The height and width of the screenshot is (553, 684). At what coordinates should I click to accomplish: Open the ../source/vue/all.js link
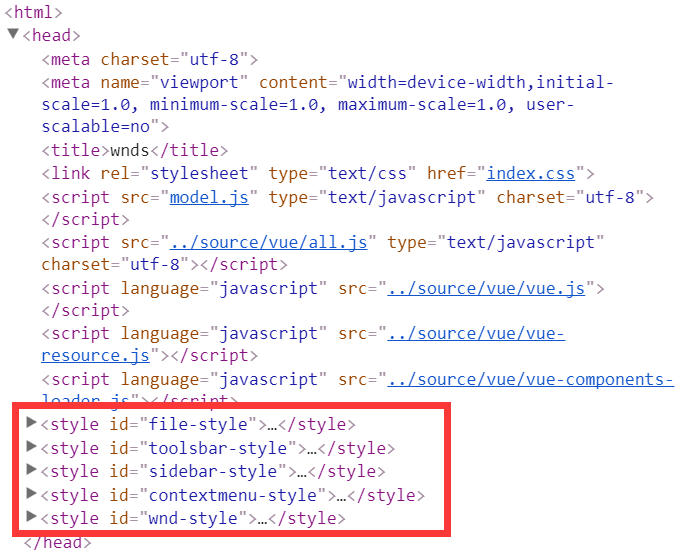268,242
